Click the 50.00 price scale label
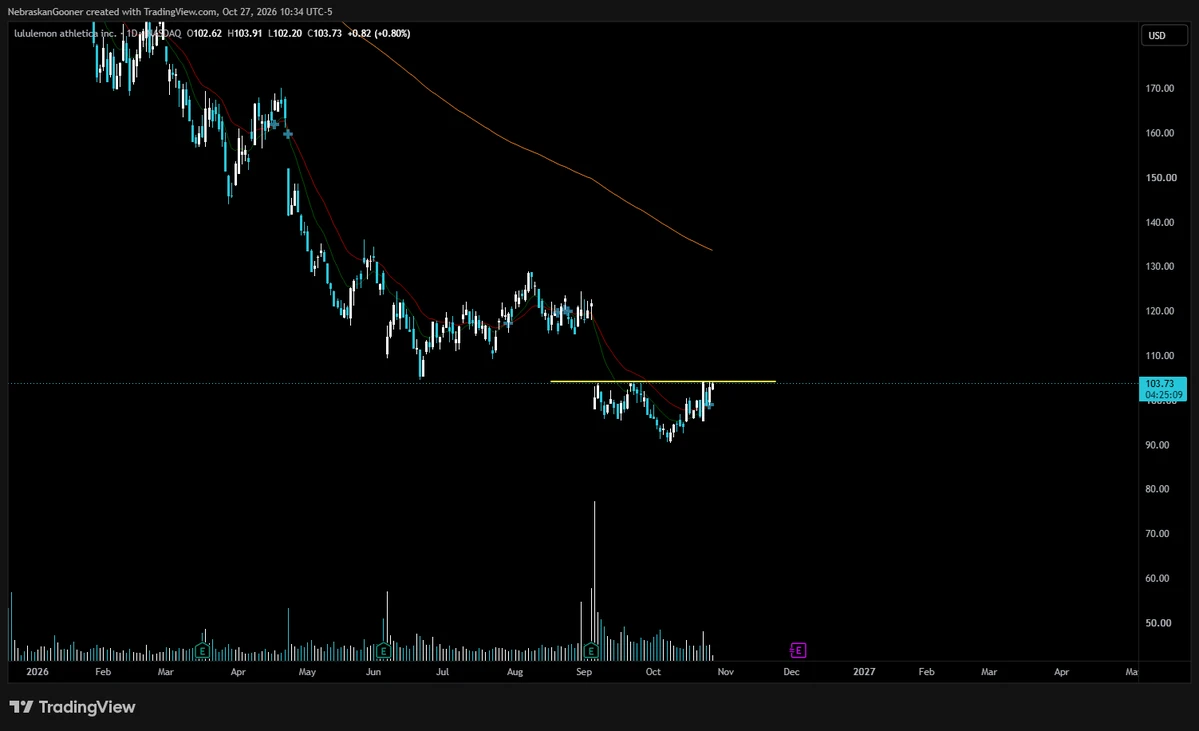The image size is (1199, 731). (x=1158, y=622)
